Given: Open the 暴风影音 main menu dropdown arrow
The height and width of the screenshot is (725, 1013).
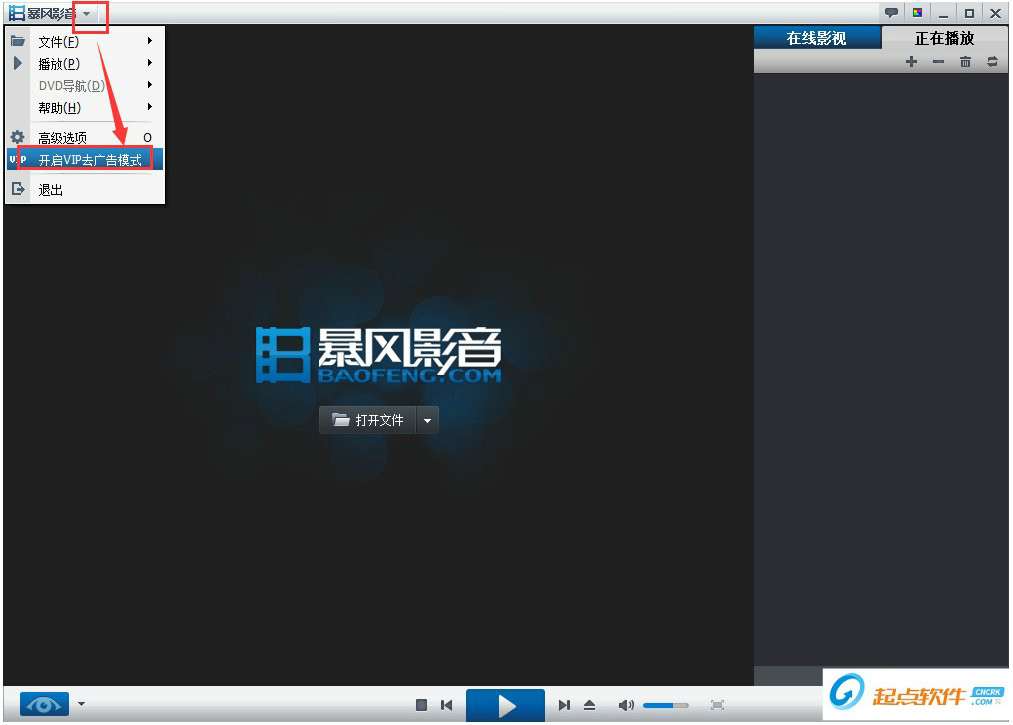Looking at the screenshot, I should [87, 14].
